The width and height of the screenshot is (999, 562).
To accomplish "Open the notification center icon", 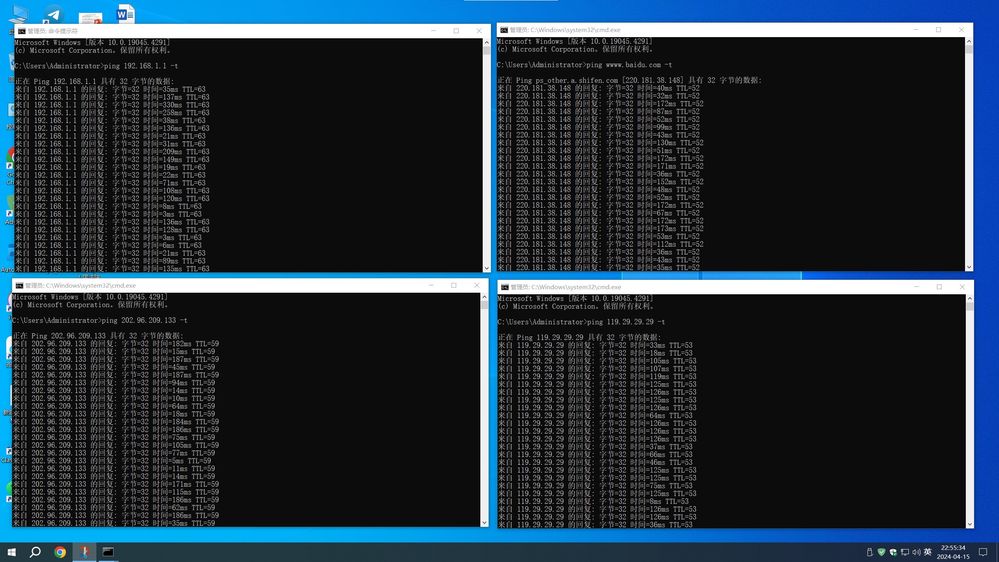I will tap(983, 552).
